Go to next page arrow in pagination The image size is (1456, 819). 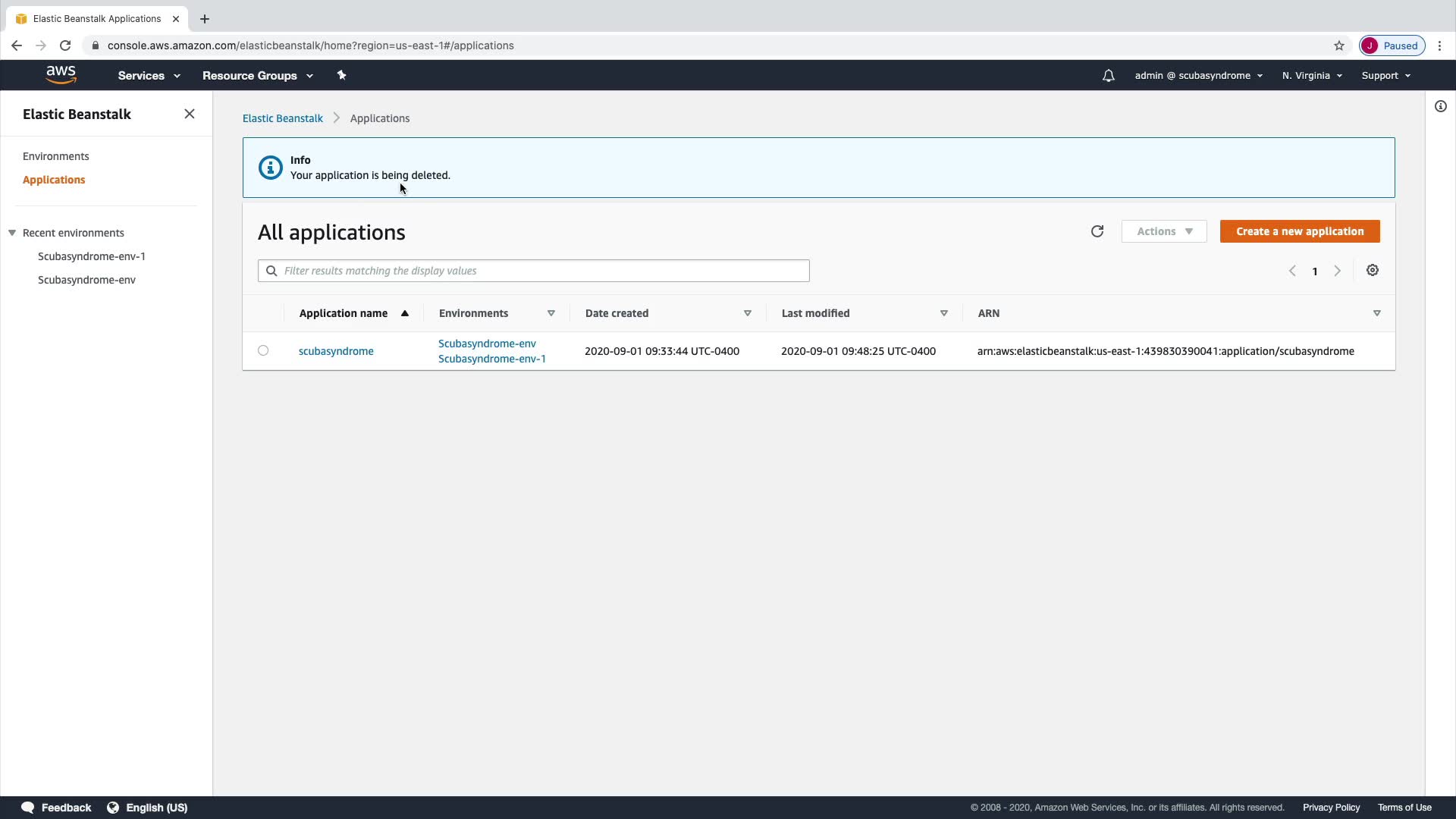[x=1337, y=271]
